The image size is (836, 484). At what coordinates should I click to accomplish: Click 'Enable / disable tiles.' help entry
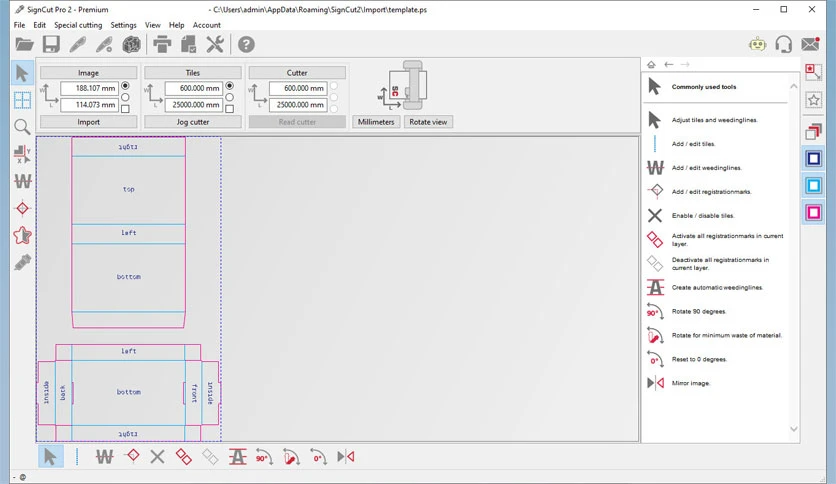(x=703, y=215)
